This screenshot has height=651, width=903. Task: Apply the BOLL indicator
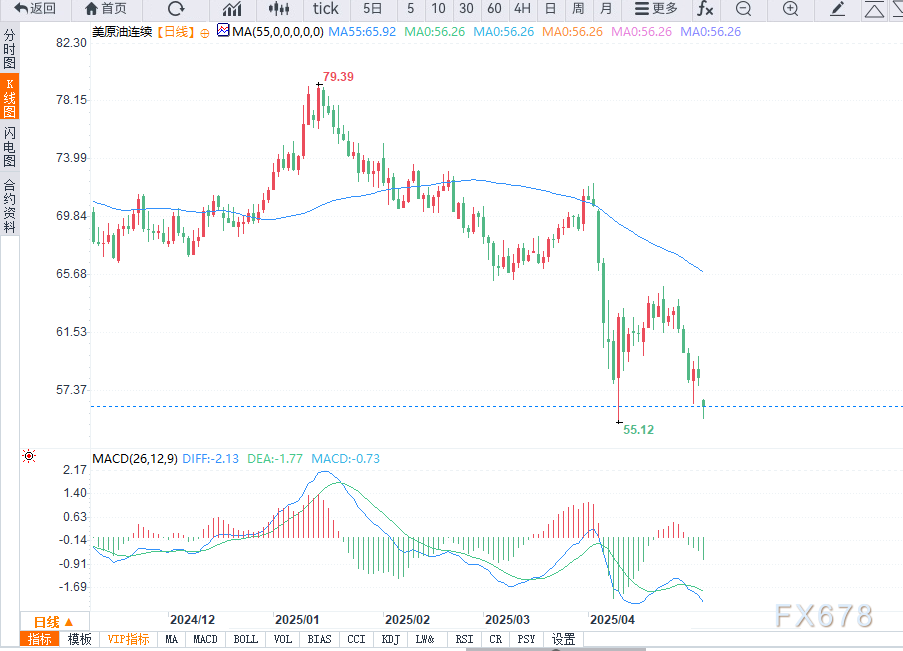(246, 639)
